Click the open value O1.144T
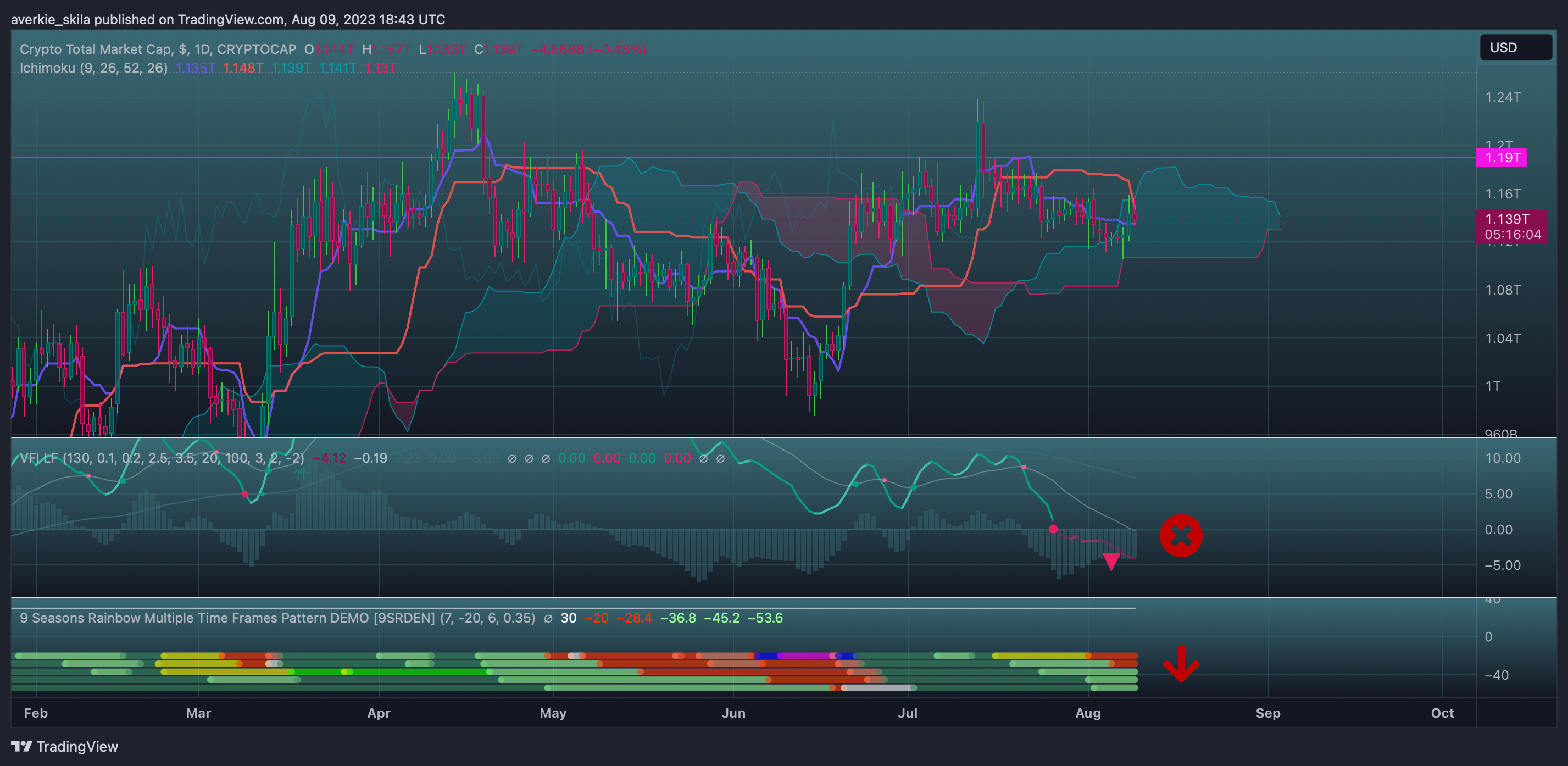Viewport: 1568px width, 766px height. pyautogui.click(x=329, y=49)
